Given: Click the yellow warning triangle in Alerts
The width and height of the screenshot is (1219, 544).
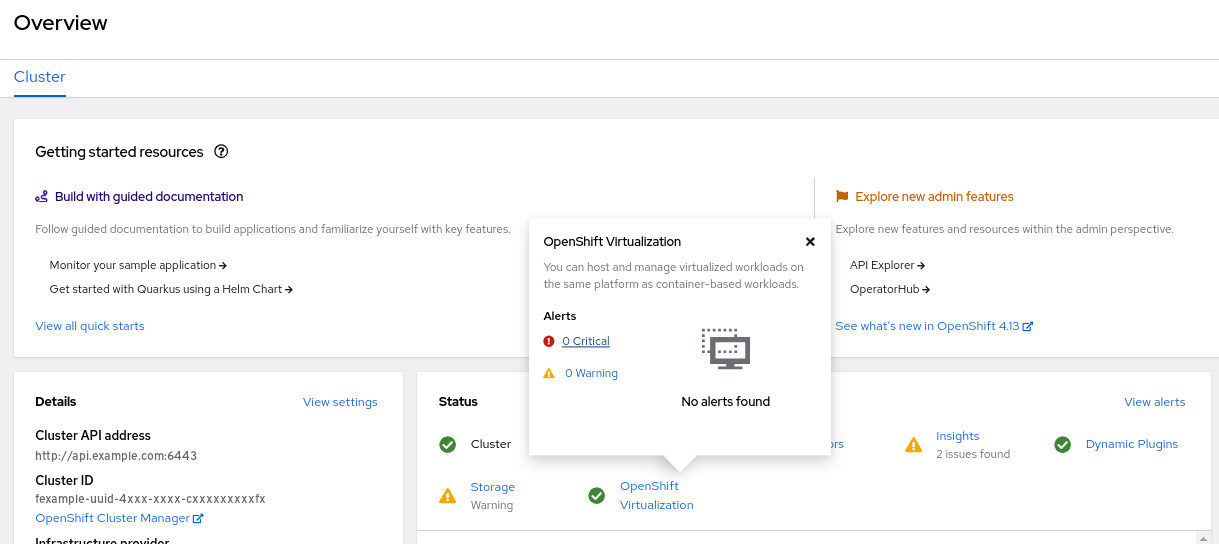Looking at the screenshot, I should 548,373.
